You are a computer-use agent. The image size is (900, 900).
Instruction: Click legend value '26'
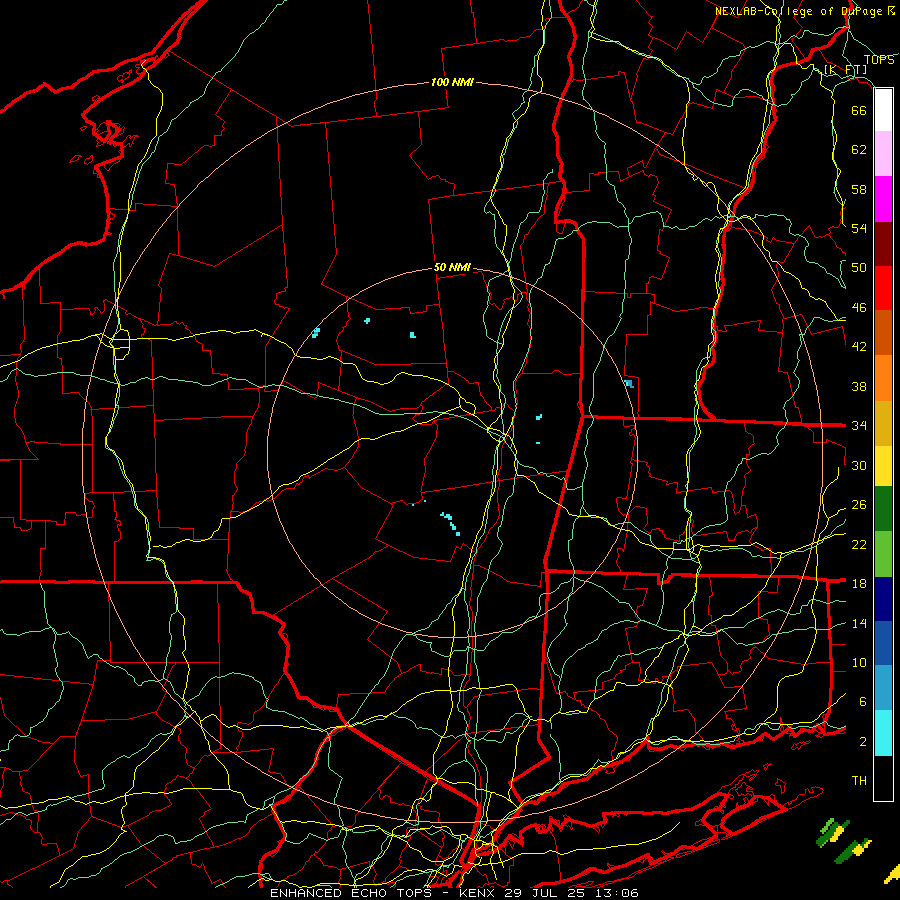859,505
